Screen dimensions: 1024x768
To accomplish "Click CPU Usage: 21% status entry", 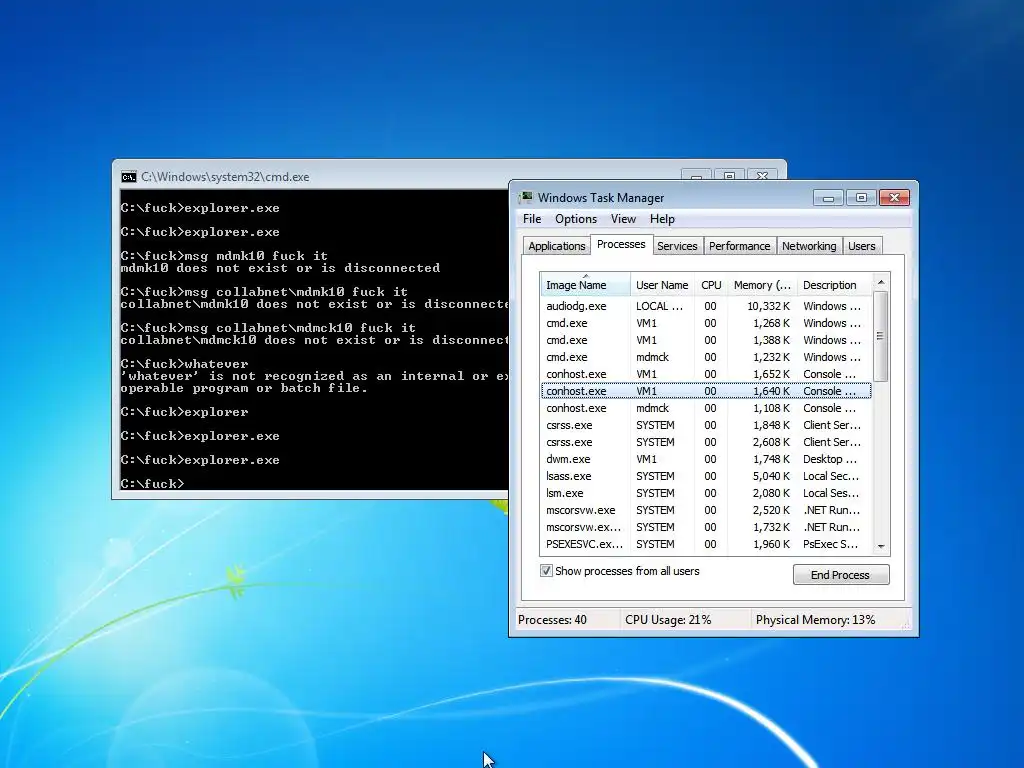I will tap(668, 620).
